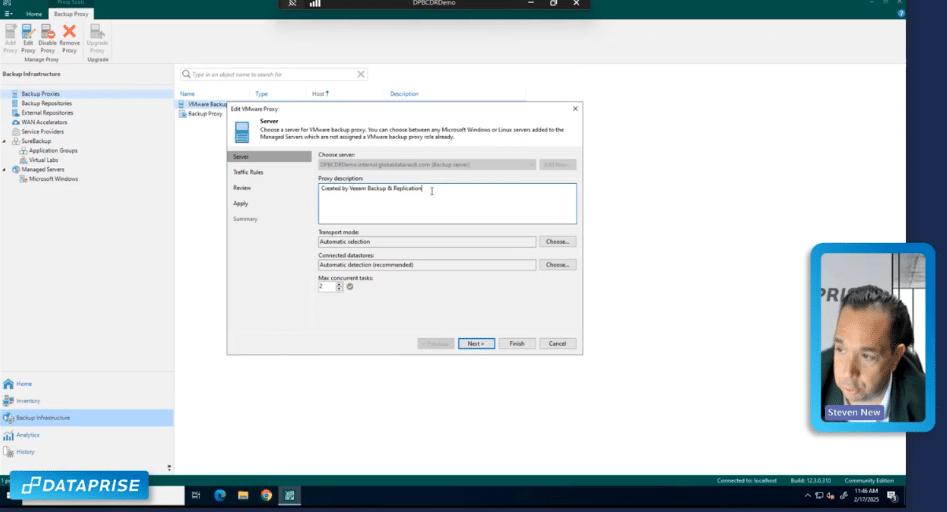Sort list by Type column header
This screenshot has width=947, height=512.
pos(262,94)
